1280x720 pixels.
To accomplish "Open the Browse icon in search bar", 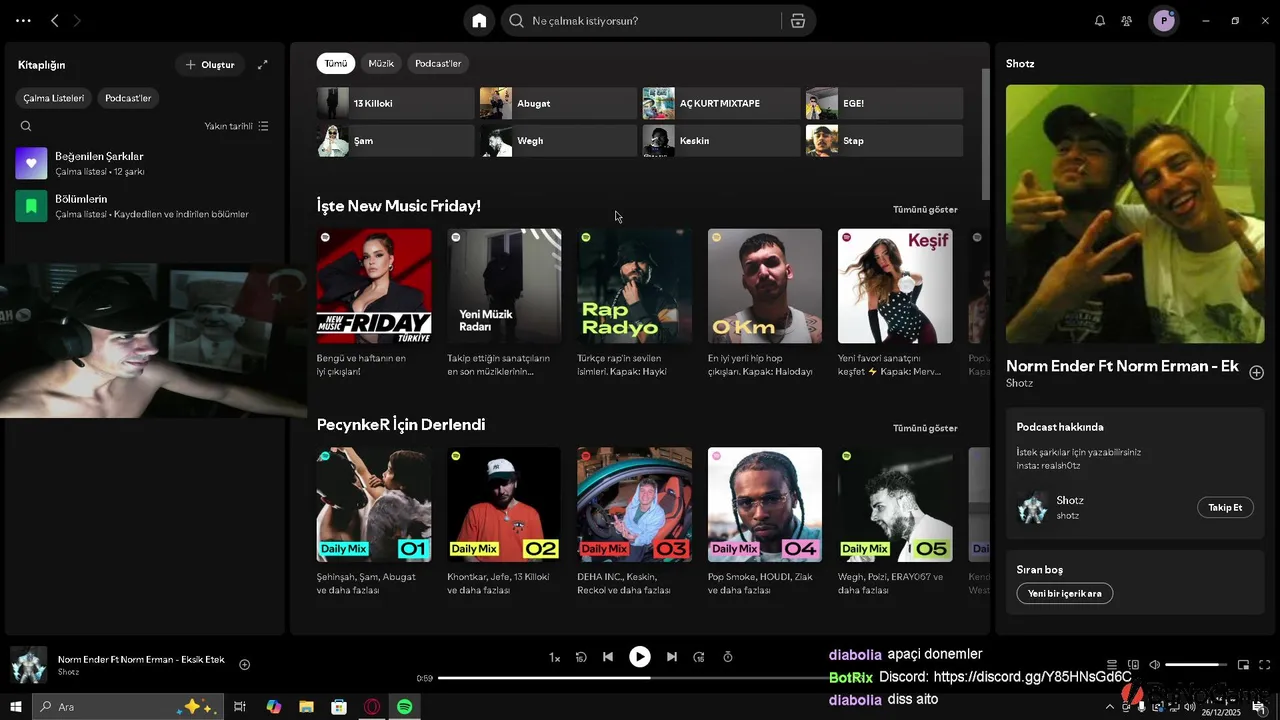I will tap(798, 21).
